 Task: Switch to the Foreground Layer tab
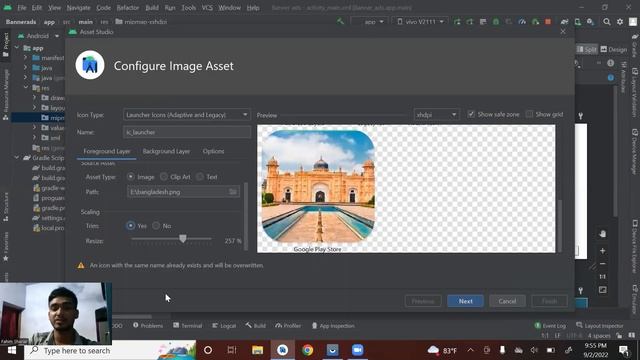[107, 151]
